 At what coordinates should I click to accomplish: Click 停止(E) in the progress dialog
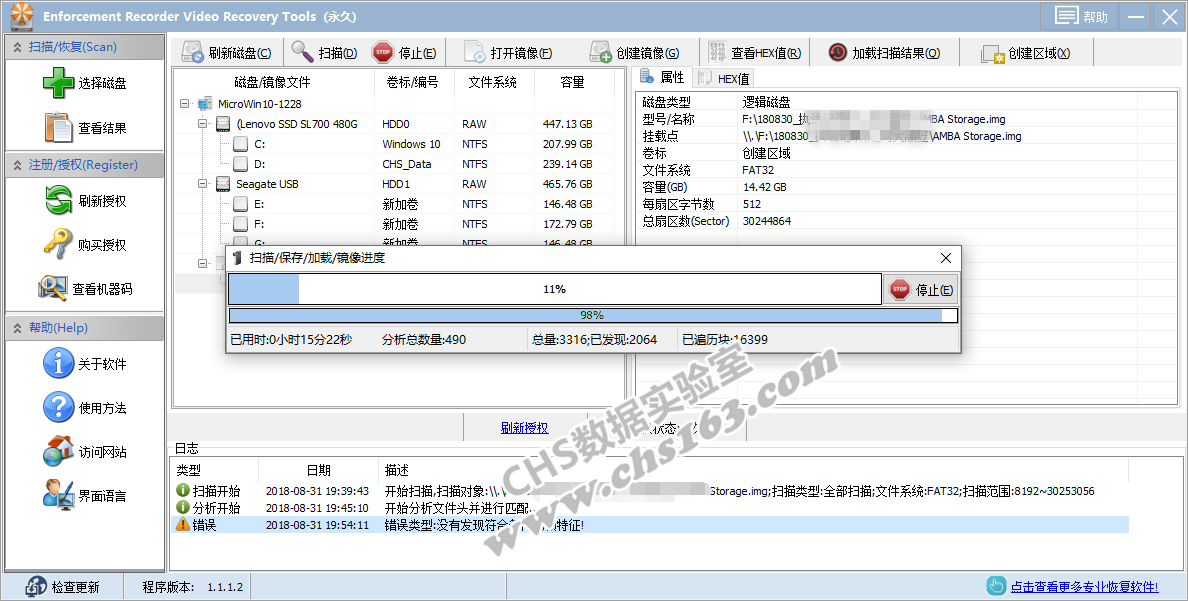tap(920, 290)
